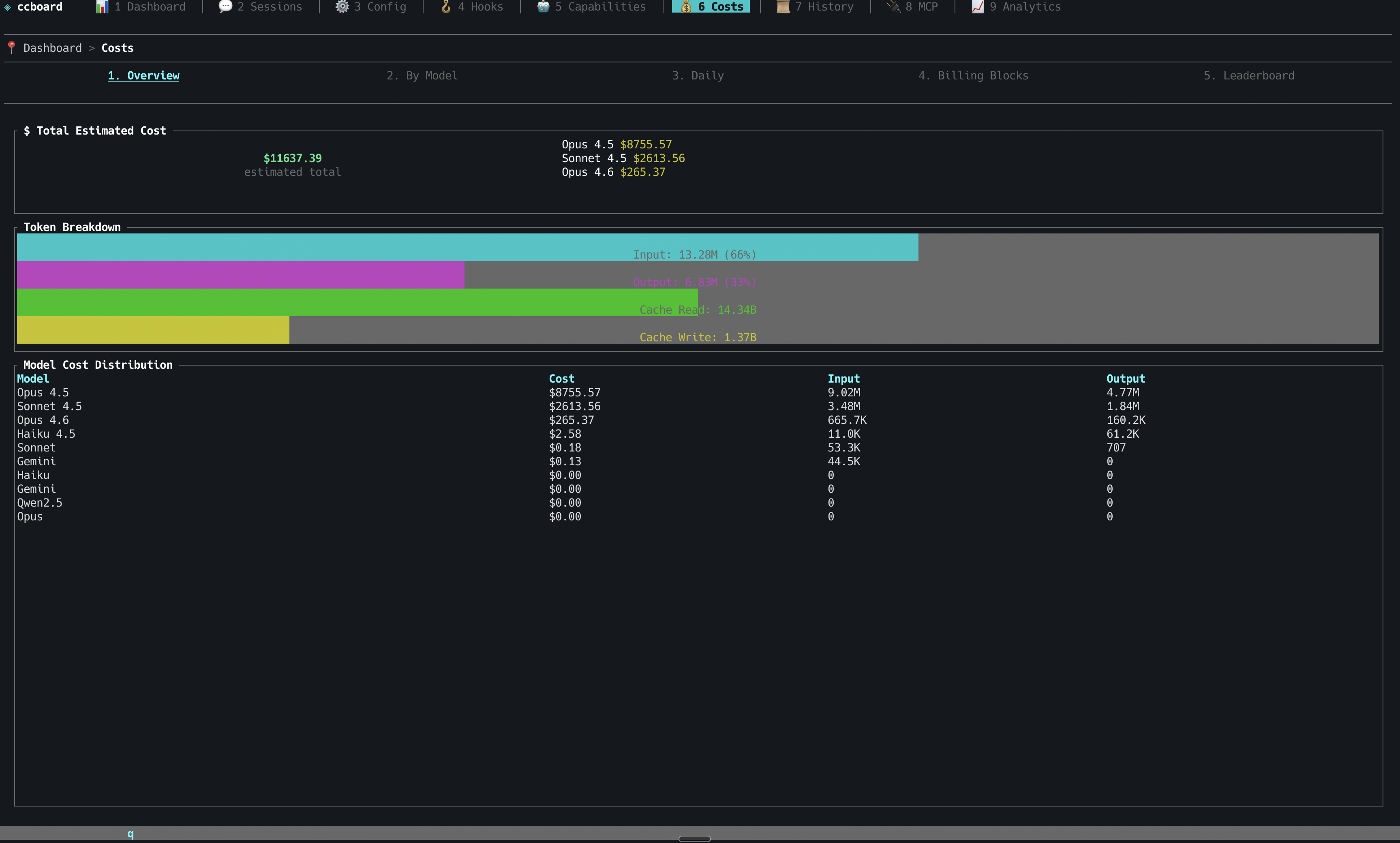Click the Dashboard breadcrumb link
The image size is (1400, 843).
(52, 48)
